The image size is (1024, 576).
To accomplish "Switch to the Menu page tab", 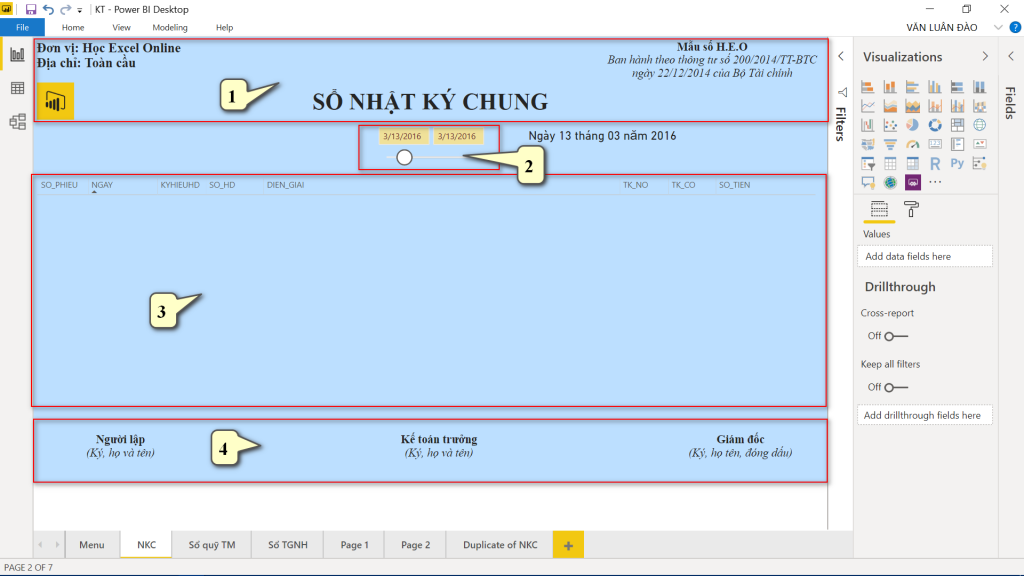I will coord(92,544).
